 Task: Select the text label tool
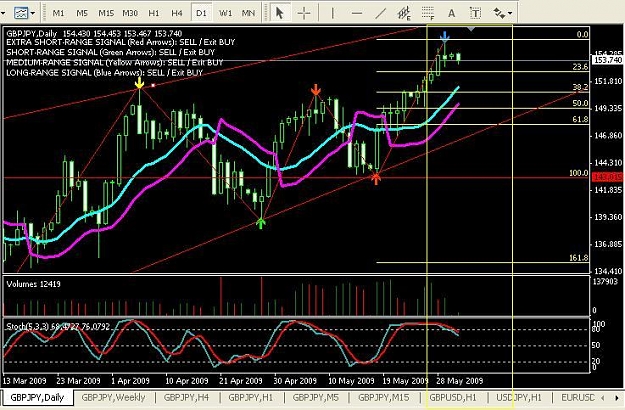coord(475,13)
